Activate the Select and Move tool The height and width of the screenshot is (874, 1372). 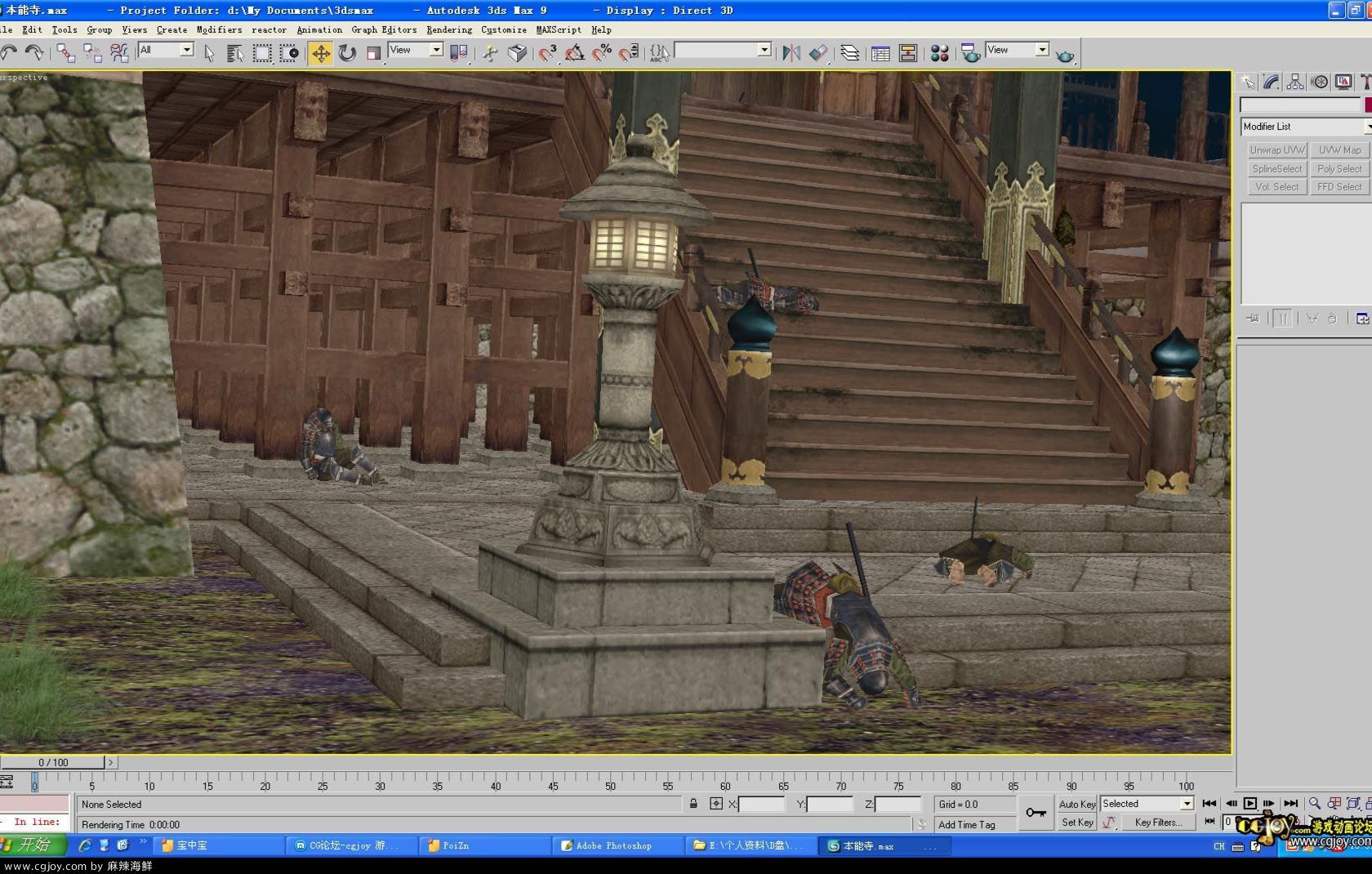[321, 53]
